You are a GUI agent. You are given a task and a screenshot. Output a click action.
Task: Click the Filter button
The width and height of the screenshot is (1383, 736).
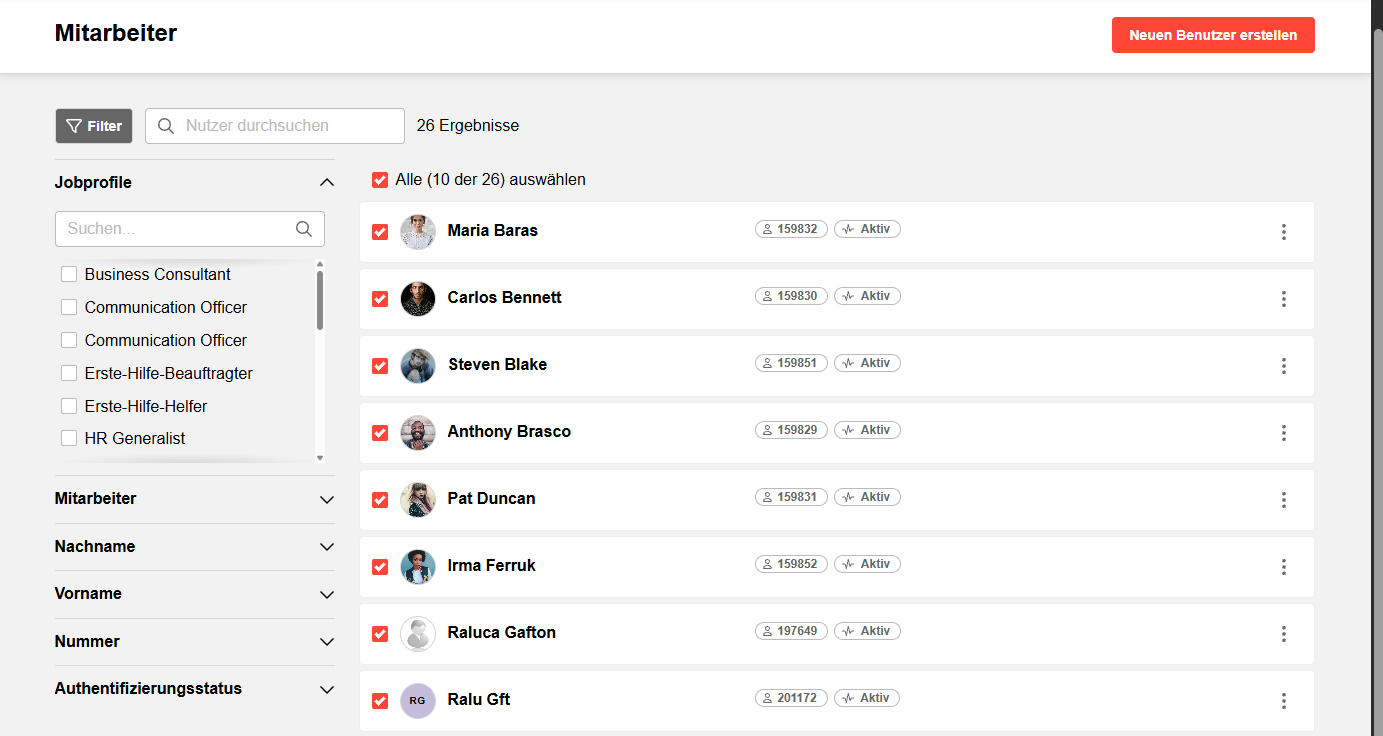[x=94, y=126]
